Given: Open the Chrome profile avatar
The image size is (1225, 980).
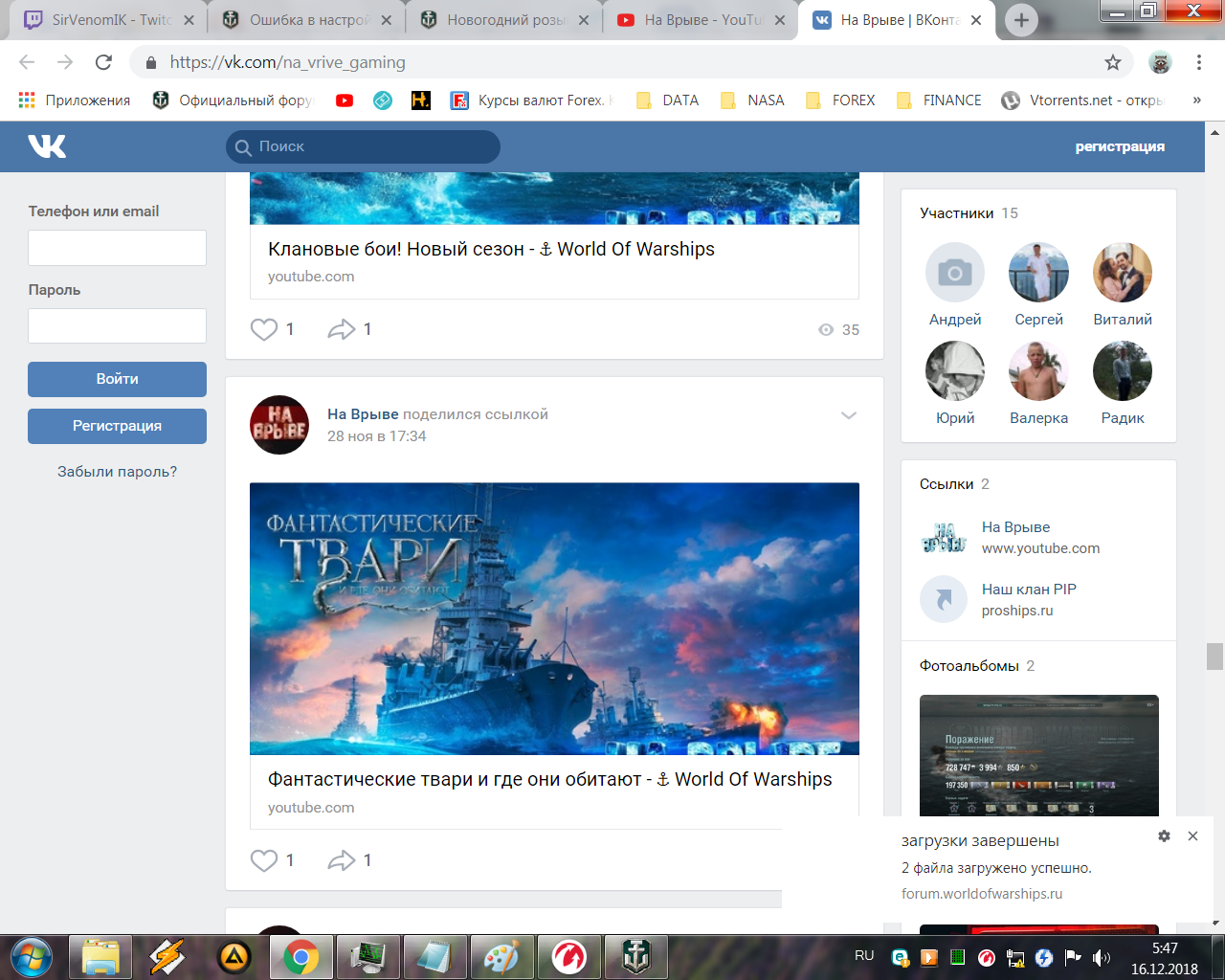Looking at the screenshot, I should [1160, 62].
